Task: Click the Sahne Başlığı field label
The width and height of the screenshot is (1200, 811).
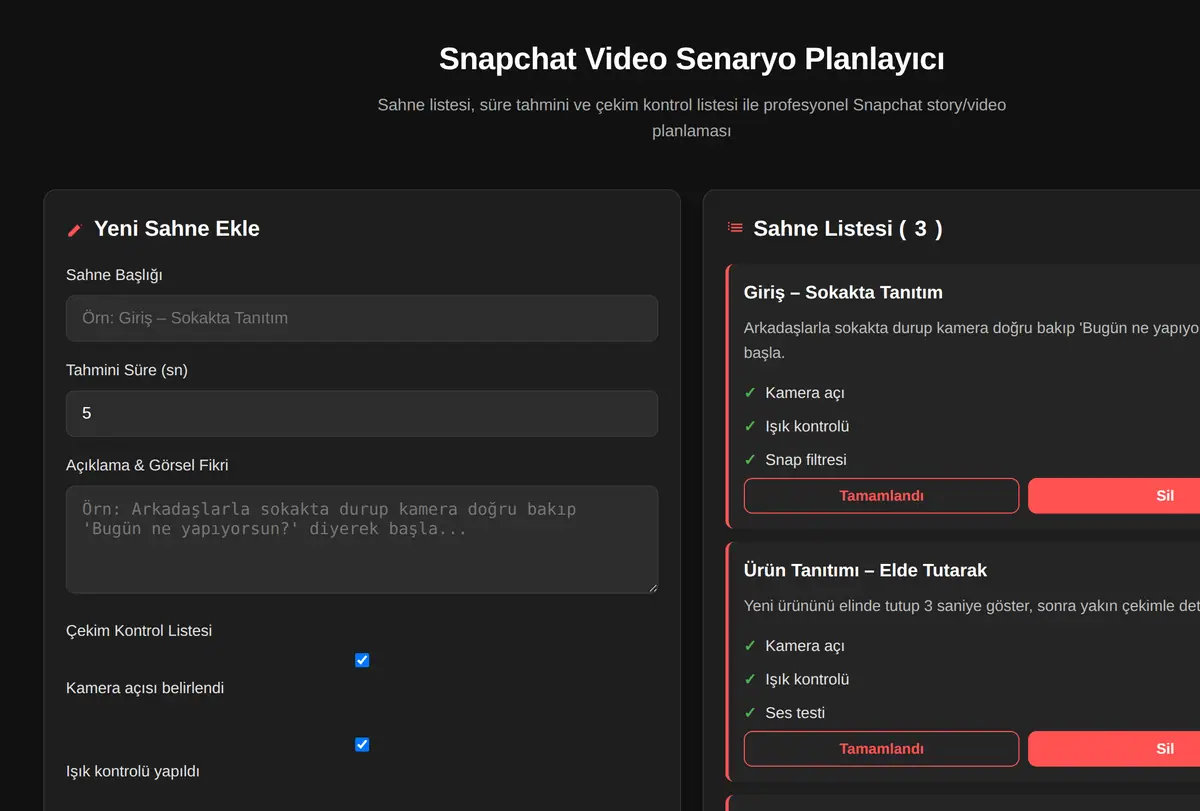Action: click(x=114, y=275)
